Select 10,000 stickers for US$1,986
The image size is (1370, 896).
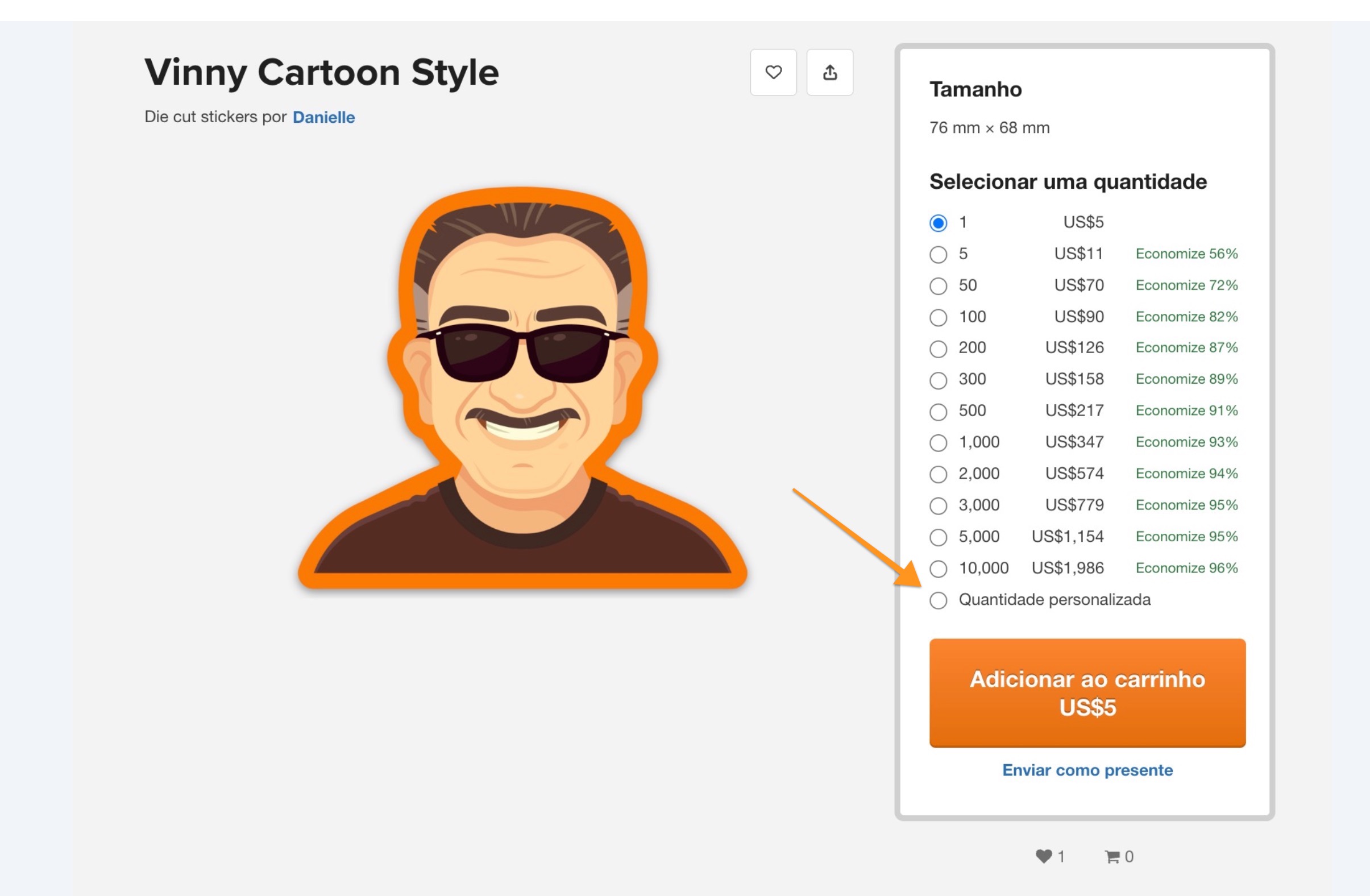[x=939, y=569]
